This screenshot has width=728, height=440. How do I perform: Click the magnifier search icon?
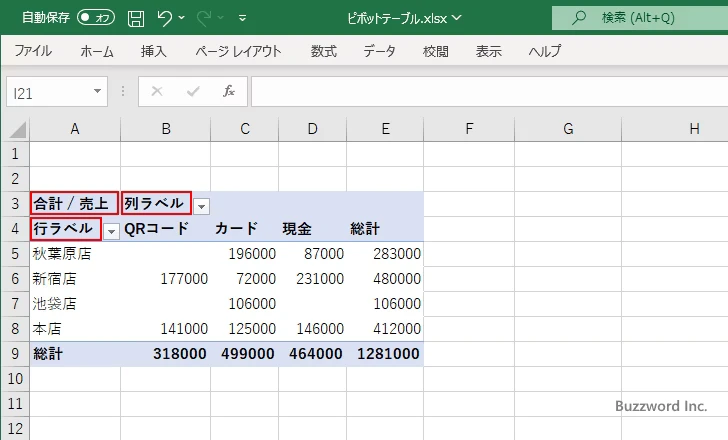[x=578, y=18]
